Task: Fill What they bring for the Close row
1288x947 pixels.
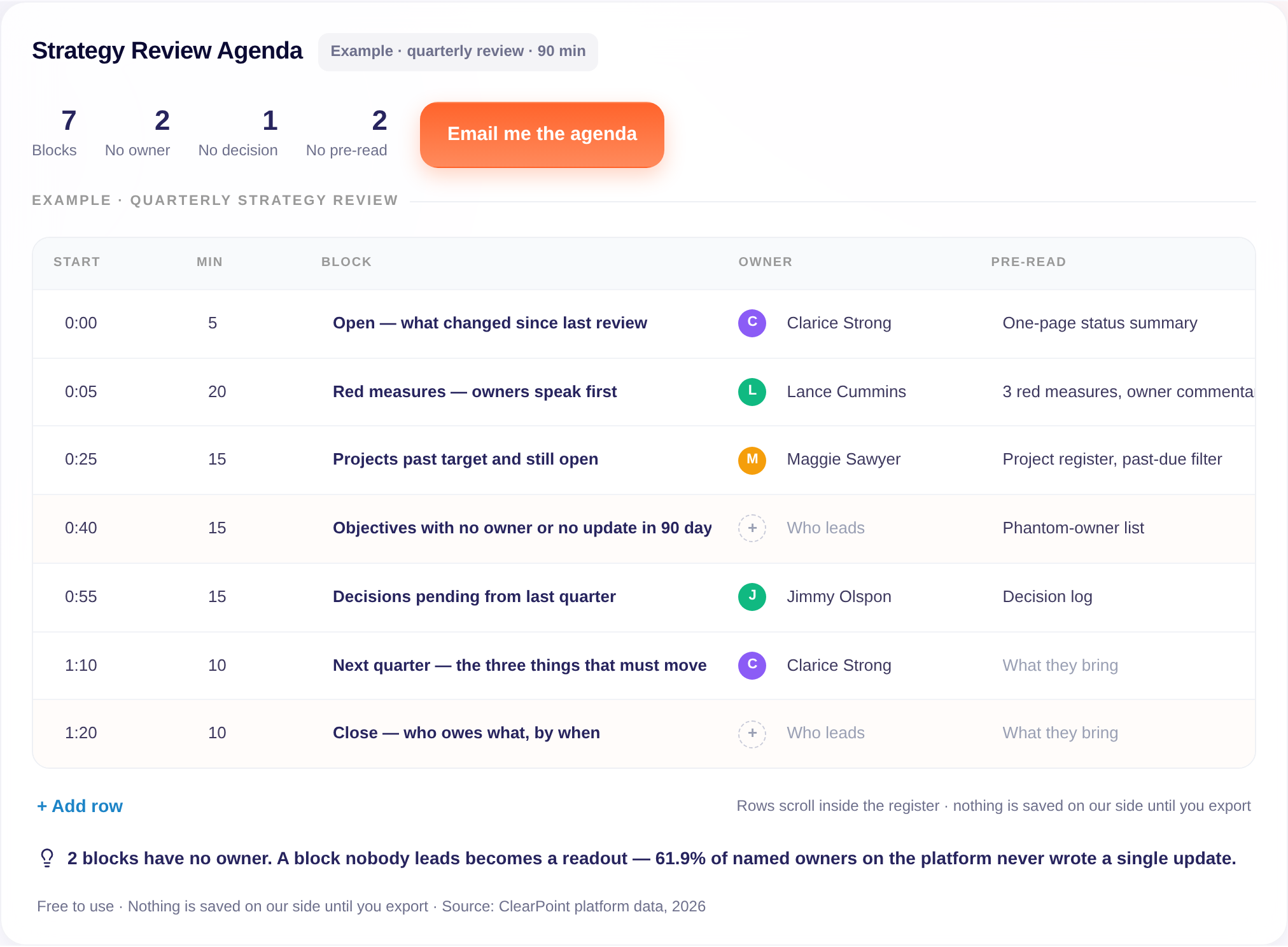Action: point(1060,733)
